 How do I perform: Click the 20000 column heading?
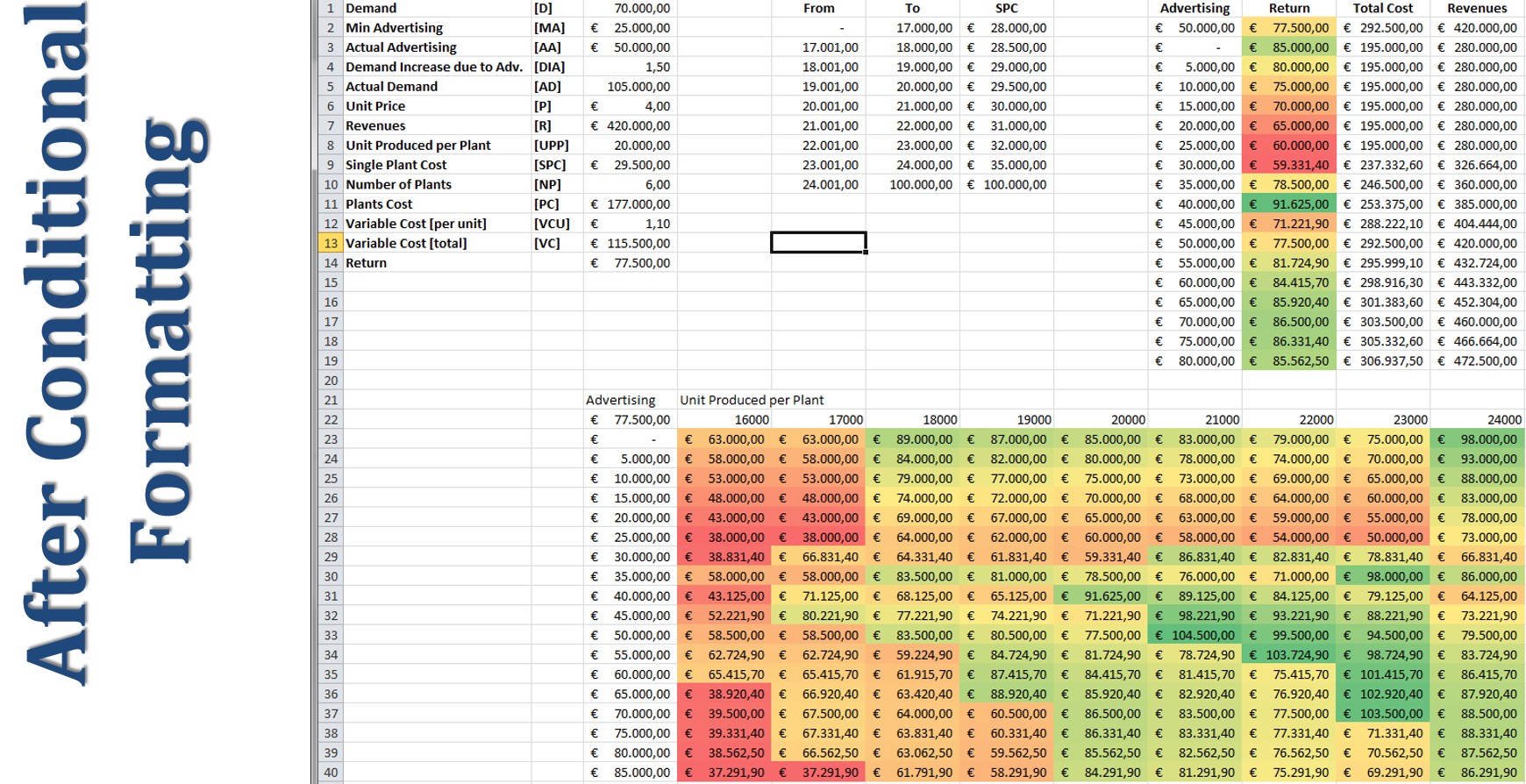tap(1101, 419)
